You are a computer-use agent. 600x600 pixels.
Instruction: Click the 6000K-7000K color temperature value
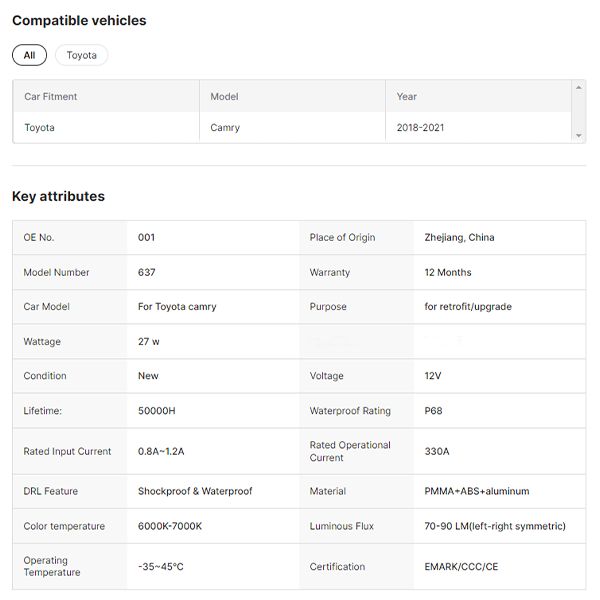[170, 526]
